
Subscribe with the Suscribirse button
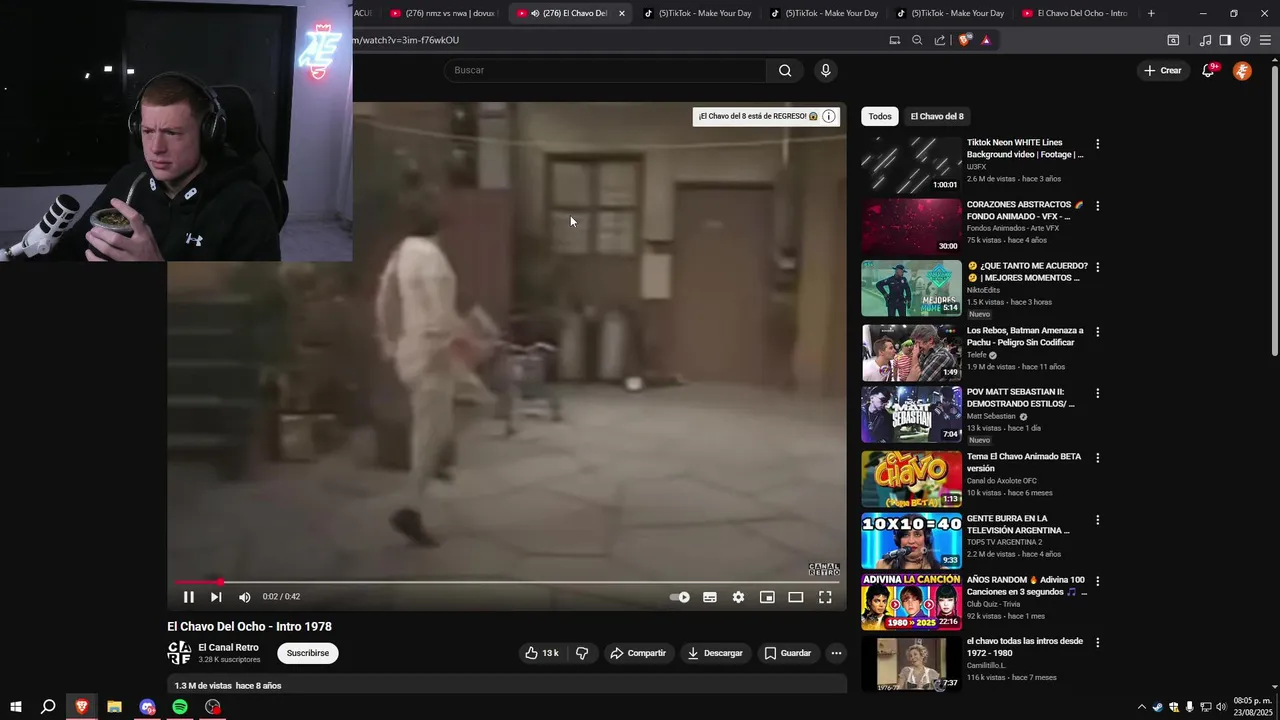[x=307, y=653]
